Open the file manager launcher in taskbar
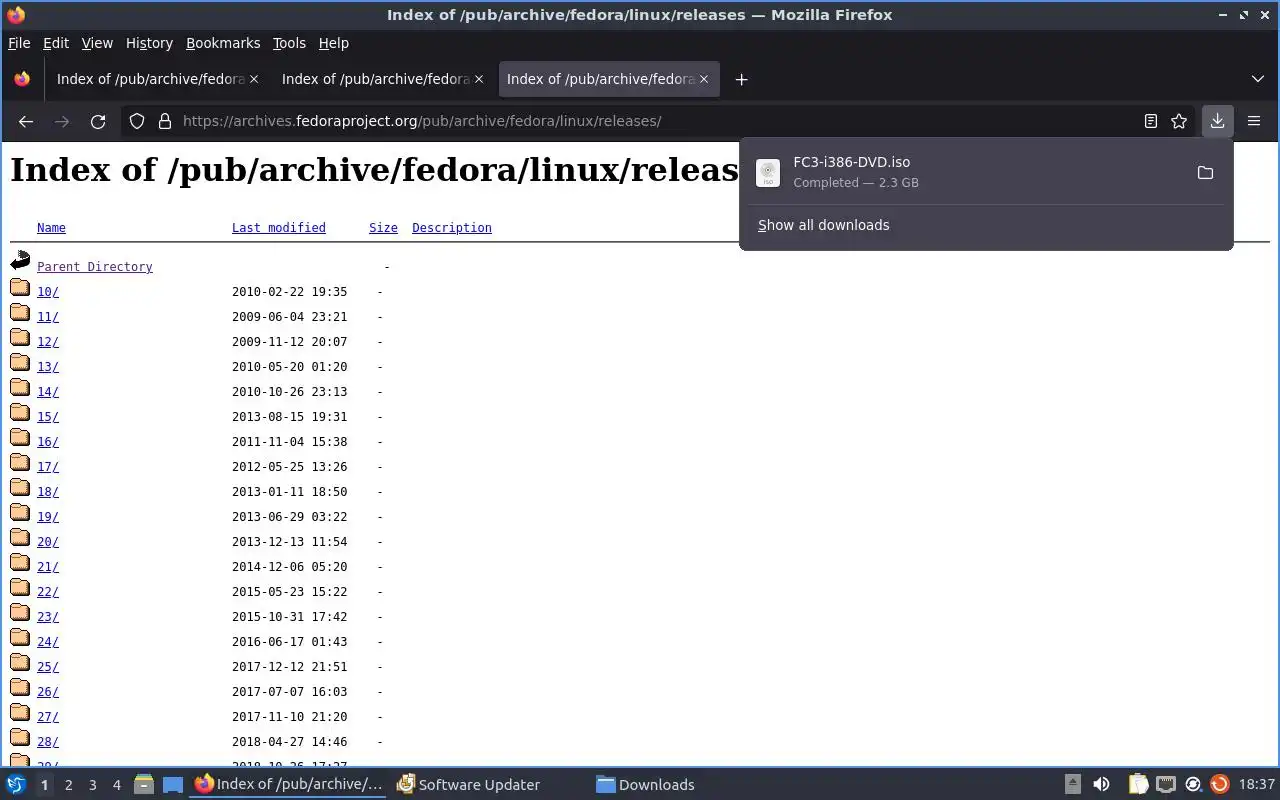The width and height of the screenshot is (1280, 800). pos(144,785)
